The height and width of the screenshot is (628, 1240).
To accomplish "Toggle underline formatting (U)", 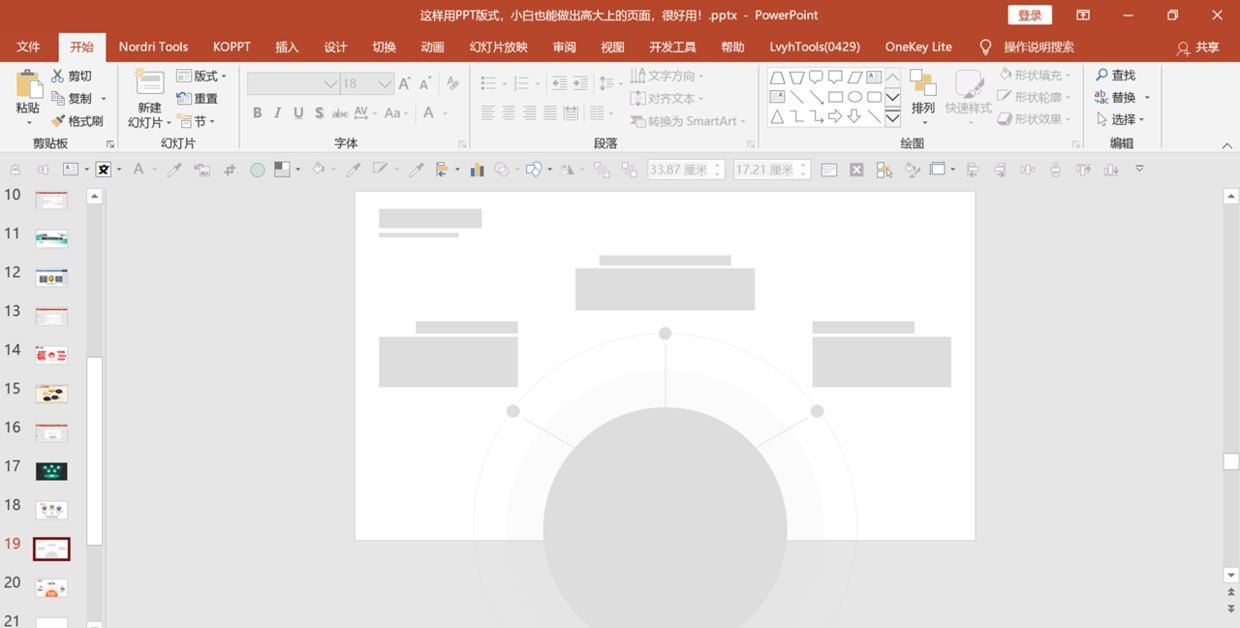I will coord(298,113).
